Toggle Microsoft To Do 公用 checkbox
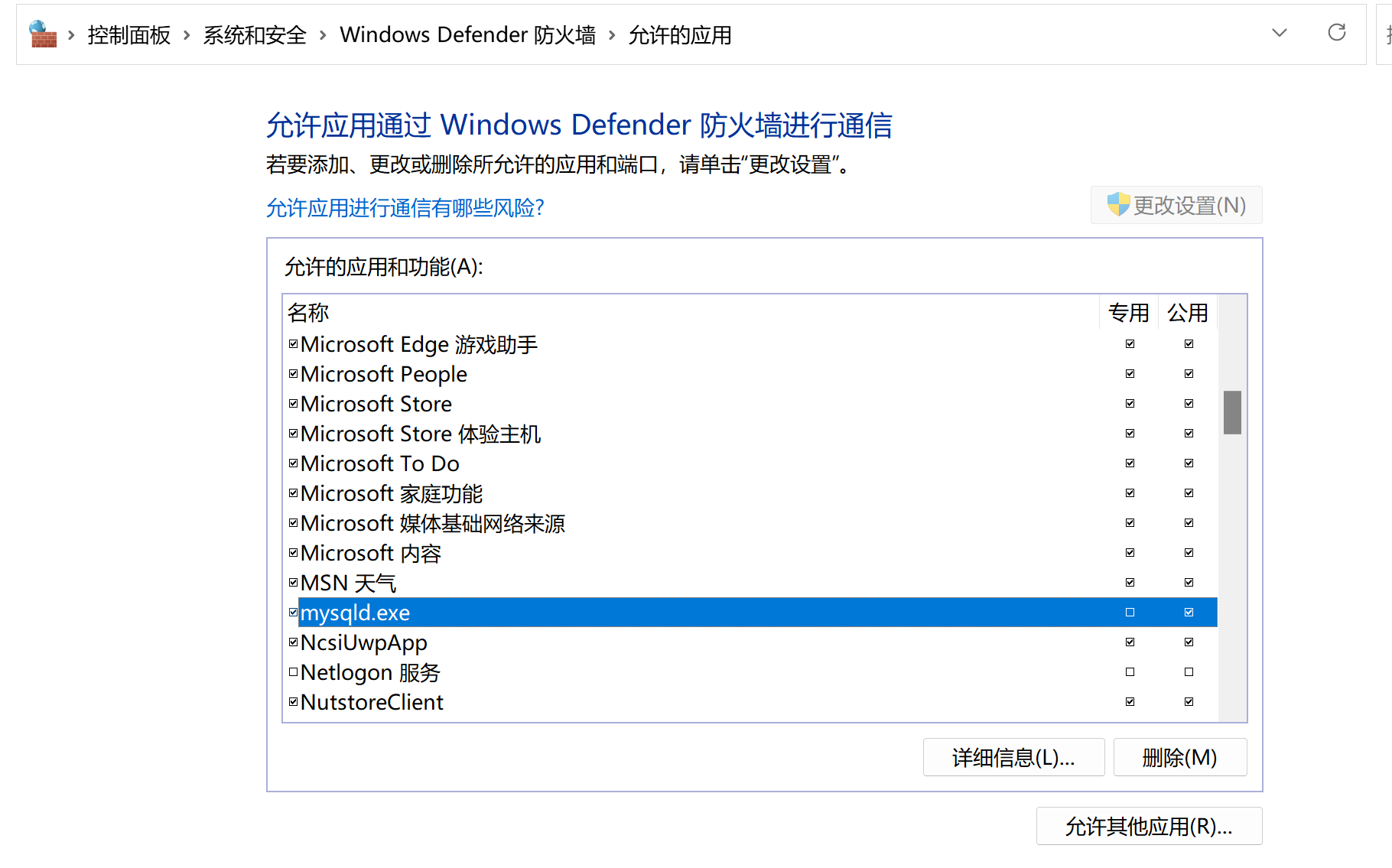Image resolution: width=1392 pixels, height=868 pixels. pyautogui.click(x=1189, y=463)
